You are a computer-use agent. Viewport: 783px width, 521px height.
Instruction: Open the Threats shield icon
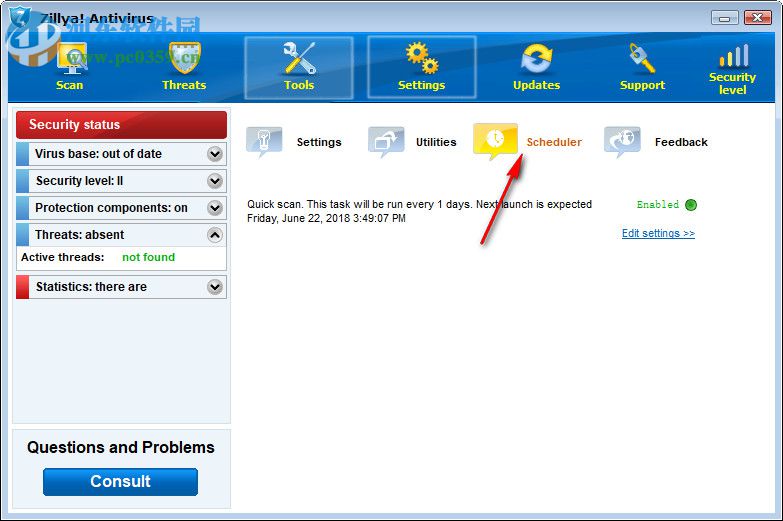(184, 58)
